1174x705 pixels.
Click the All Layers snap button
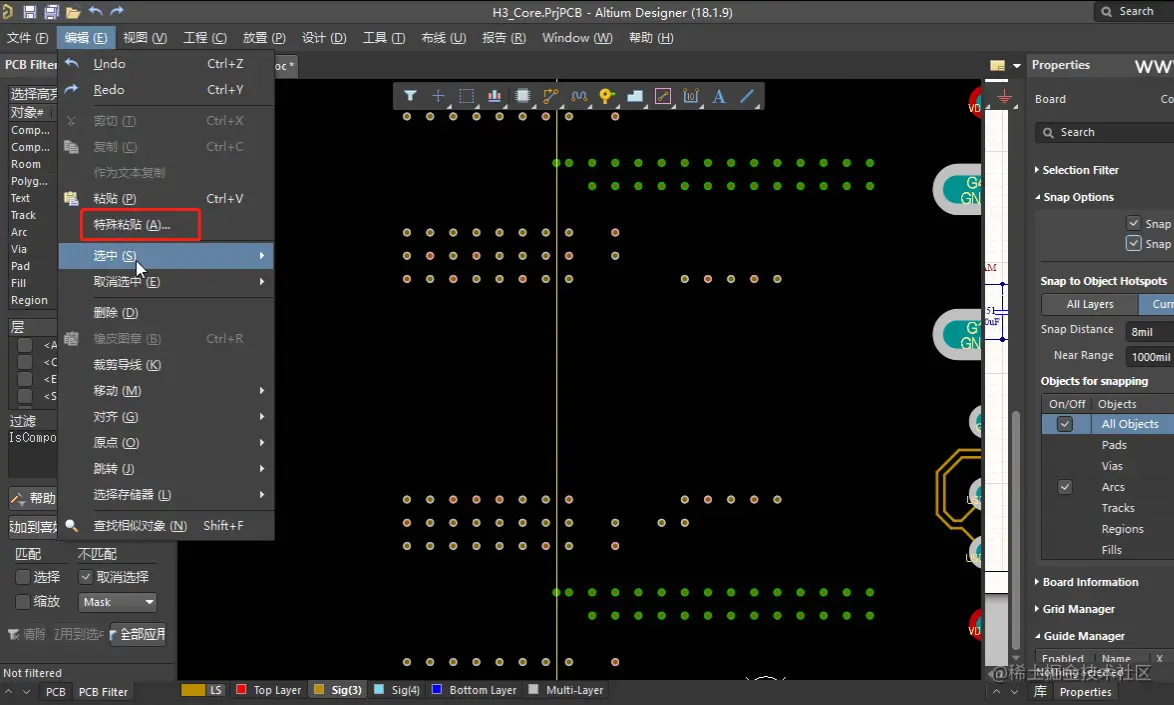(x=1089, y=304)
